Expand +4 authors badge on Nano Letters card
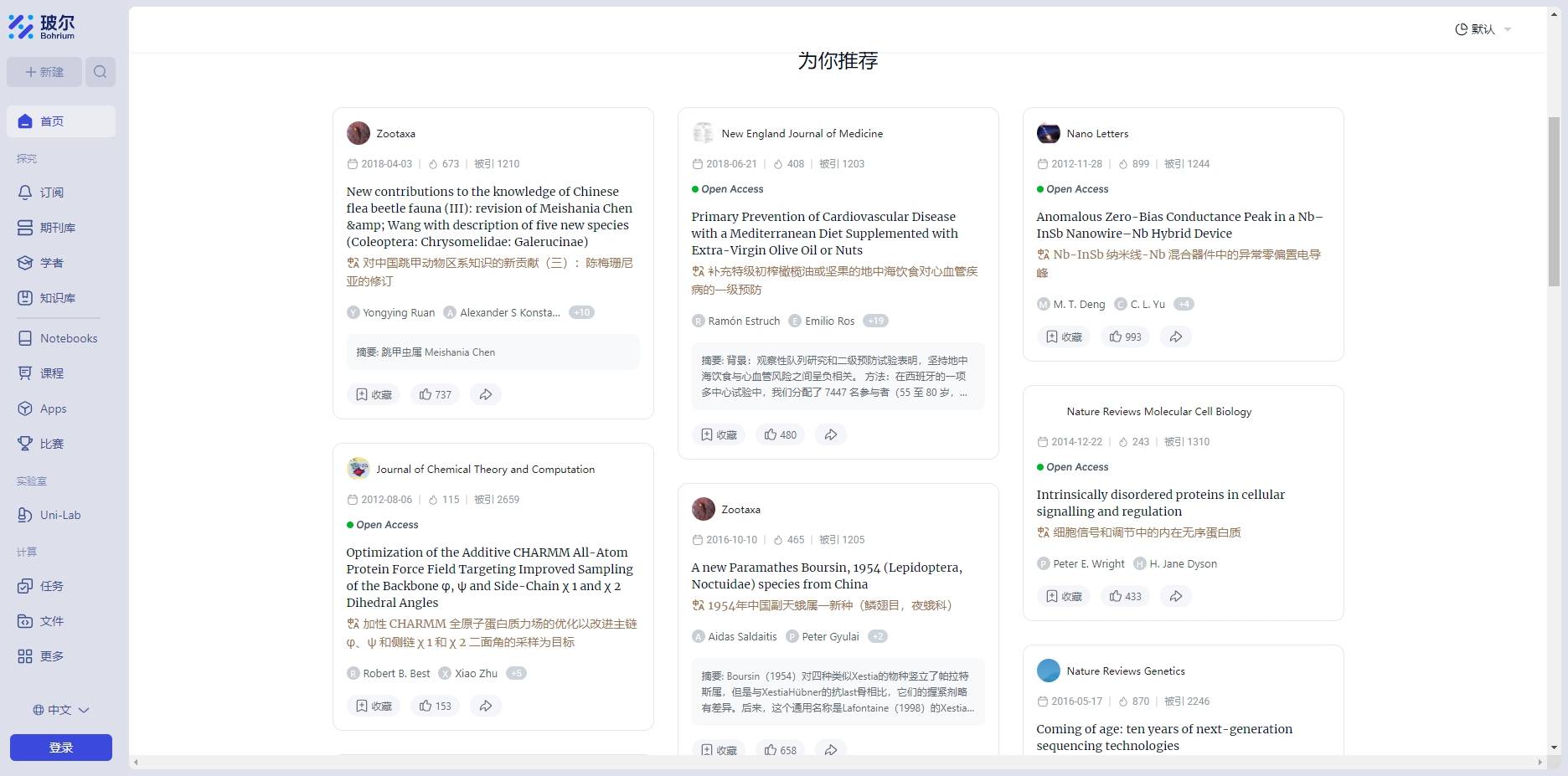Viewport: 1568px width, 776px height. [x=1184, y=304]
